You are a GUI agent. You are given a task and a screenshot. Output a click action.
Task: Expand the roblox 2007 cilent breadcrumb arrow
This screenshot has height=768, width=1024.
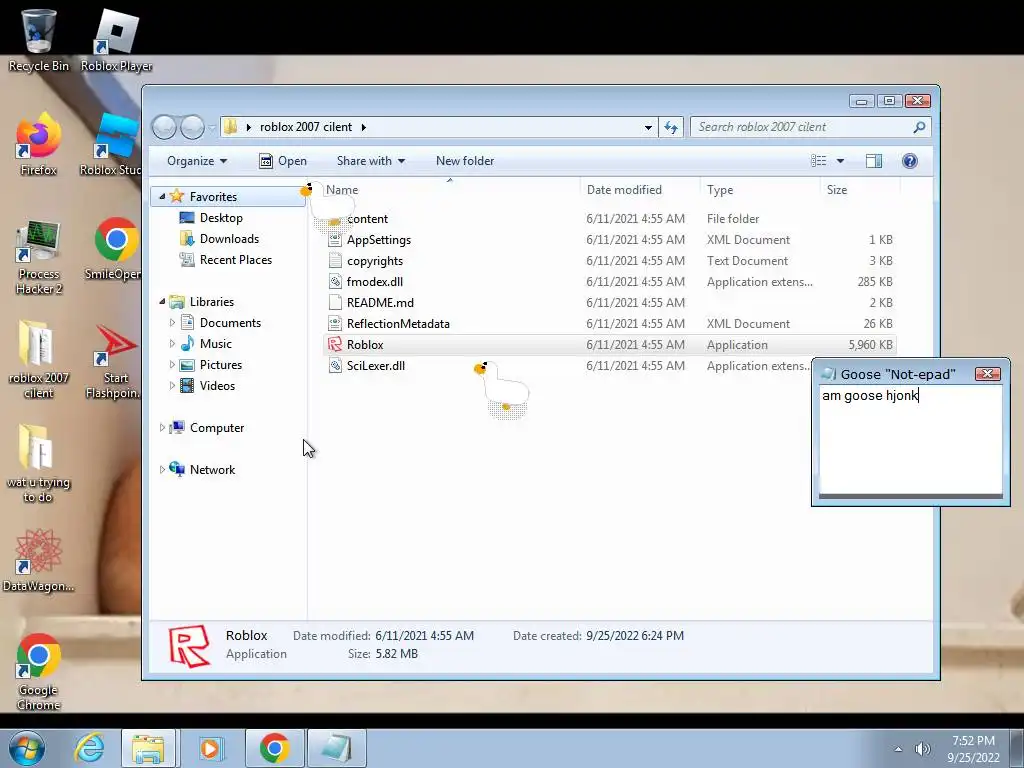click(364, 127)
